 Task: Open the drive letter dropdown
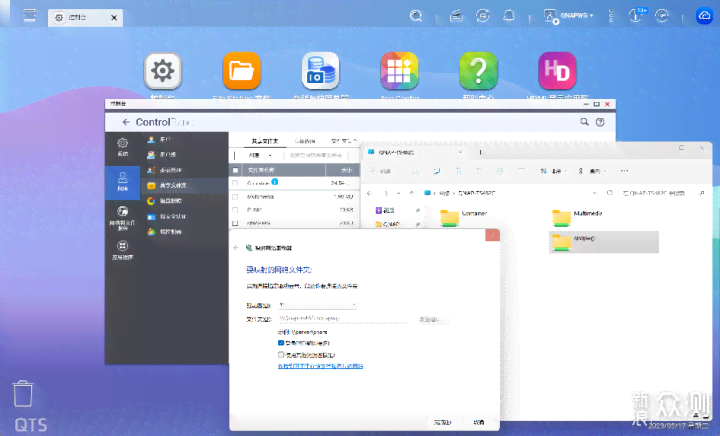tap(317, 305)
